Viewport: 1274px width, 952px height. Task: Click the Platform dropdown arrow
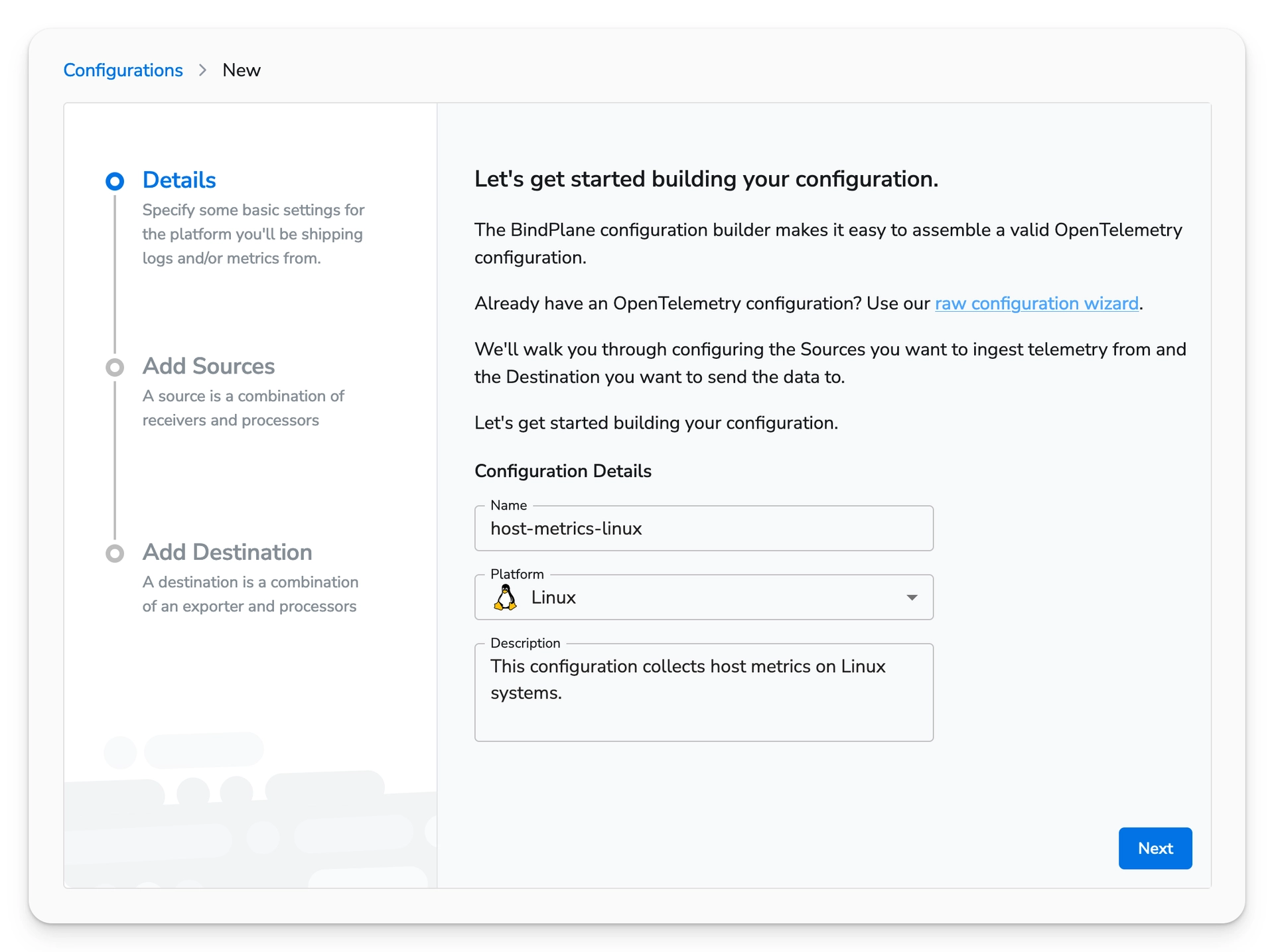(913, 597)
